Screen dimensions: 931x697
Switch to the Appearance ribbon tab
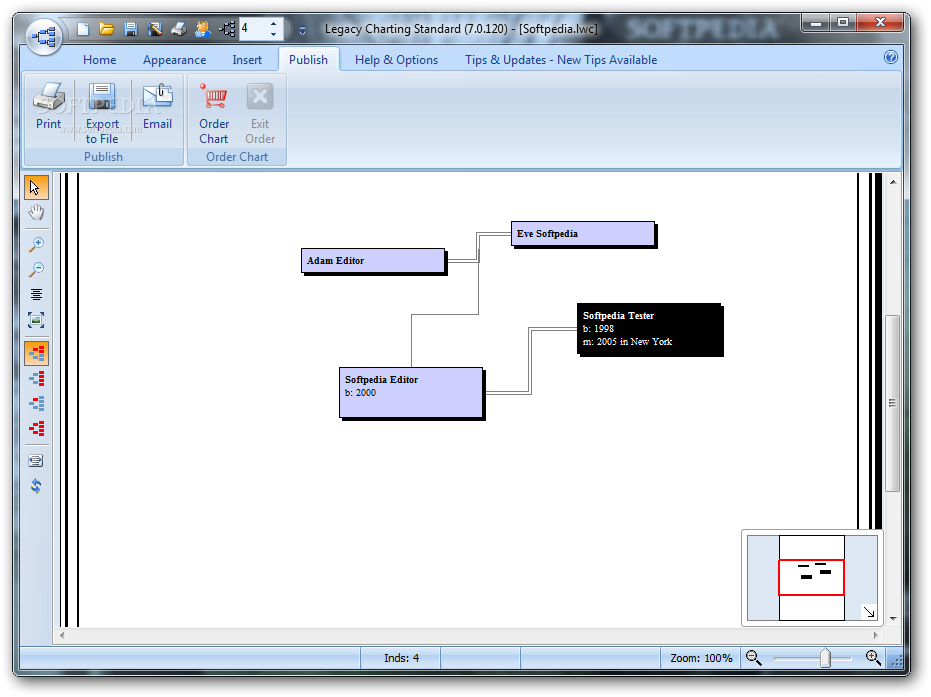(175, 60)
